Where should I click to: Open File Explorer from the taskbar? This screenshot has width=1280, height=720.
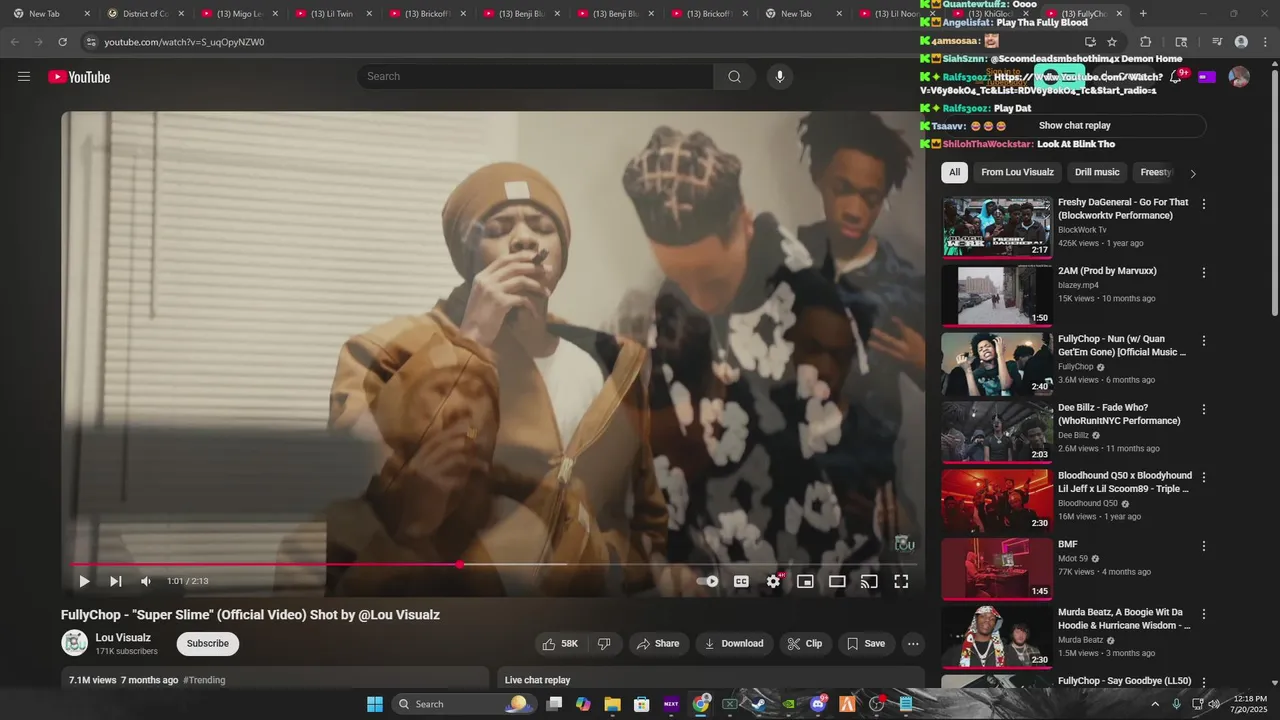tap(612, 704)
